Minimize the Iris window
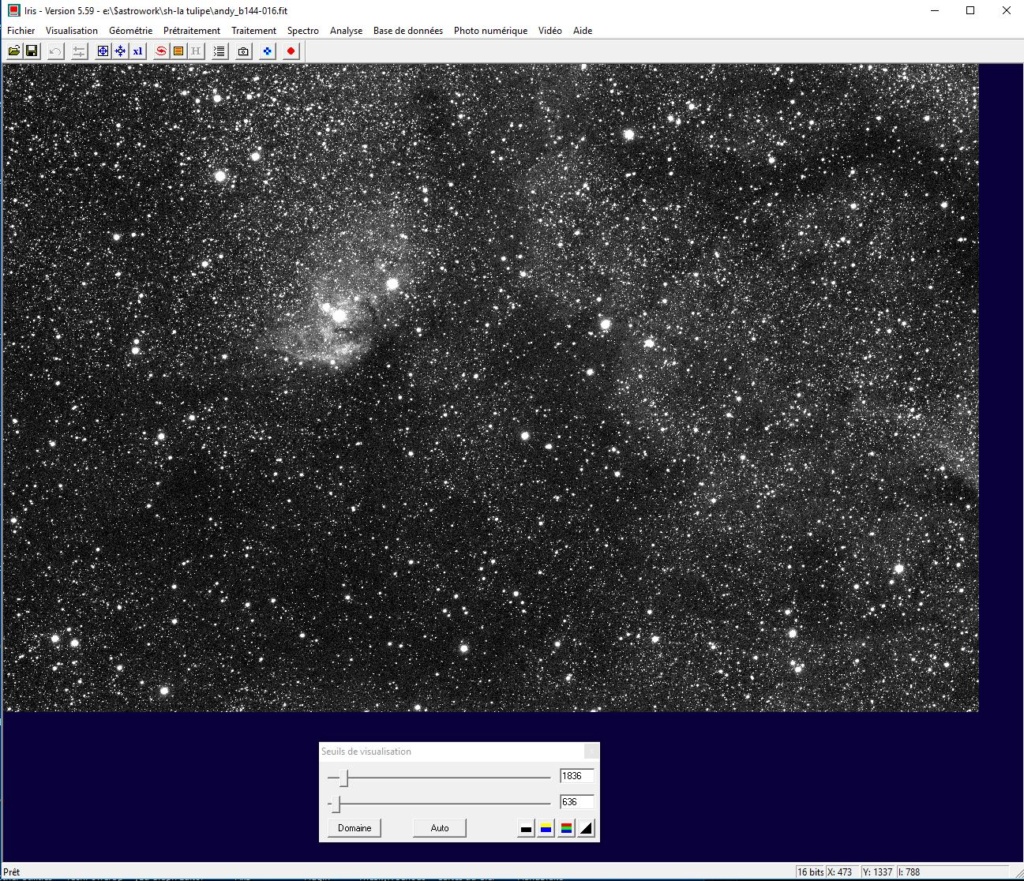1024x881 pixels. [x=935, y=10]
